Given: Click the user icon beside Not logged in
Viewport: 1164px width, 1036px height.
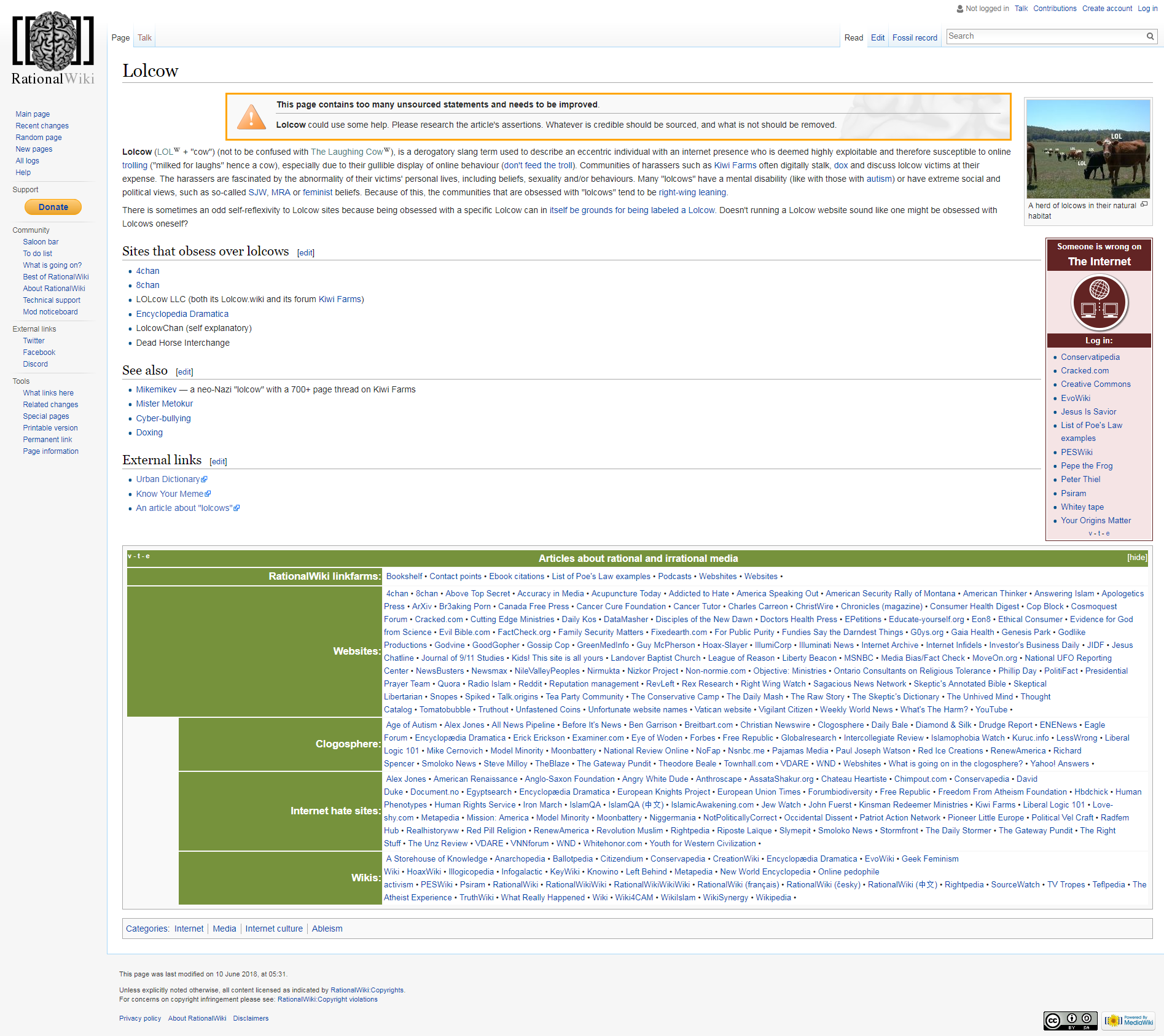Looking at the screenshot, I should 960,9.
